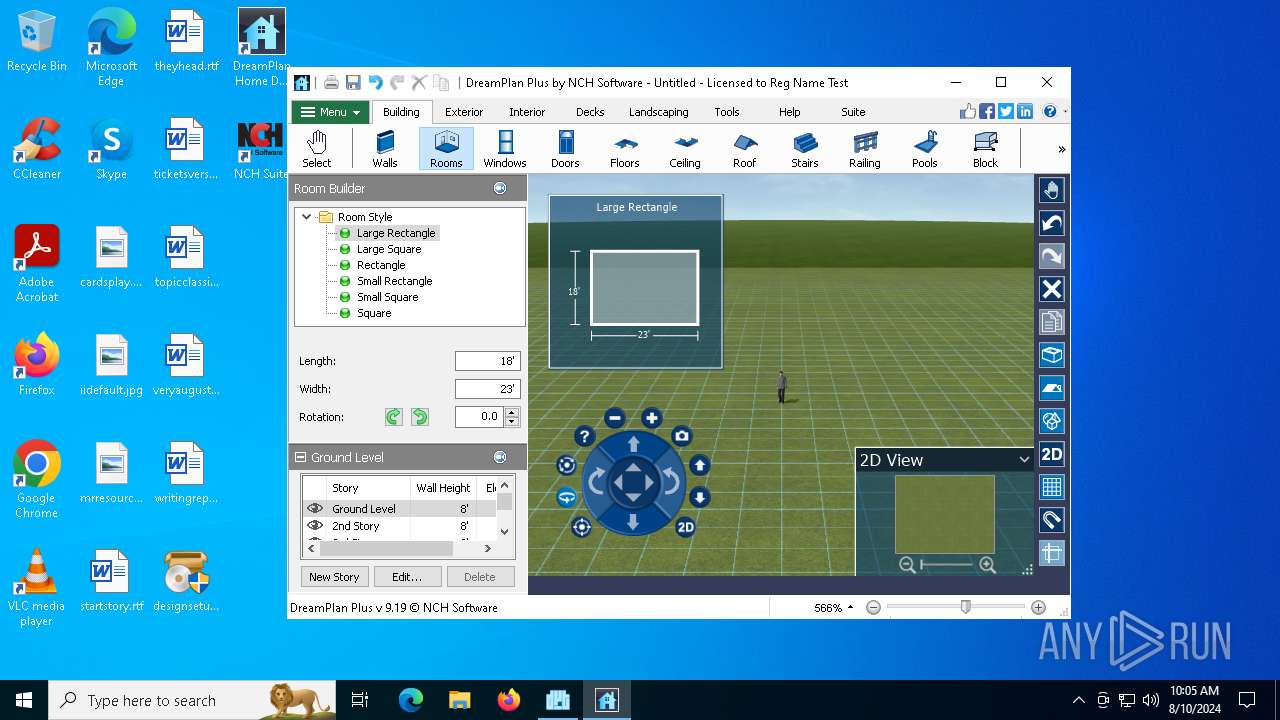Toggle the orbit mode button on wheel

(566, 465)
